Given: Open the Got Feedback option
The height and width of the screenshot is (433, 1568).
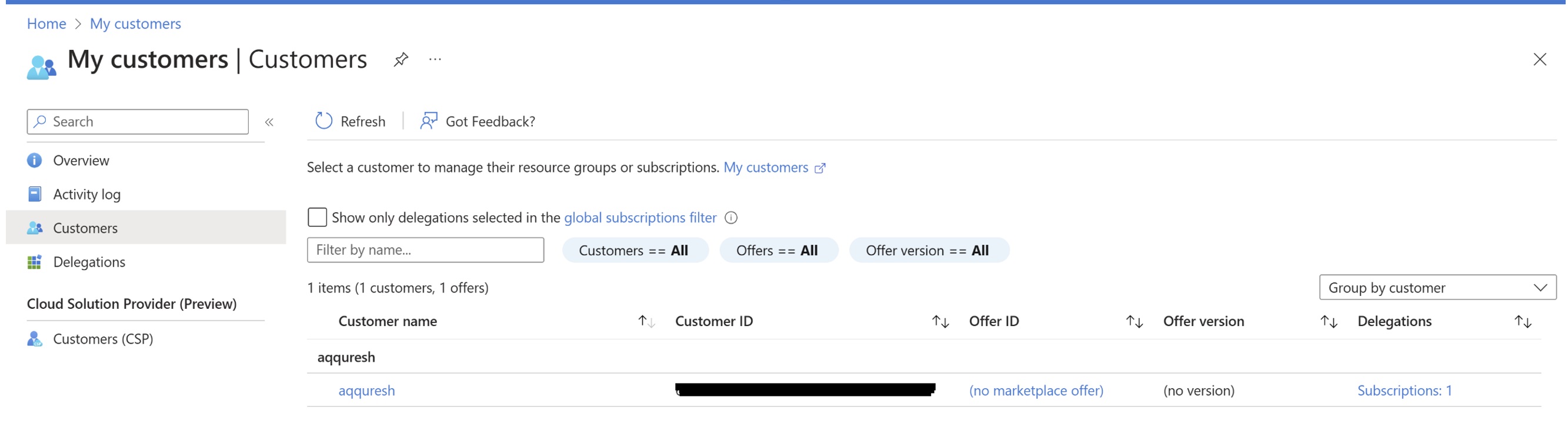Looking at the screenshot, I should point(478,121).
